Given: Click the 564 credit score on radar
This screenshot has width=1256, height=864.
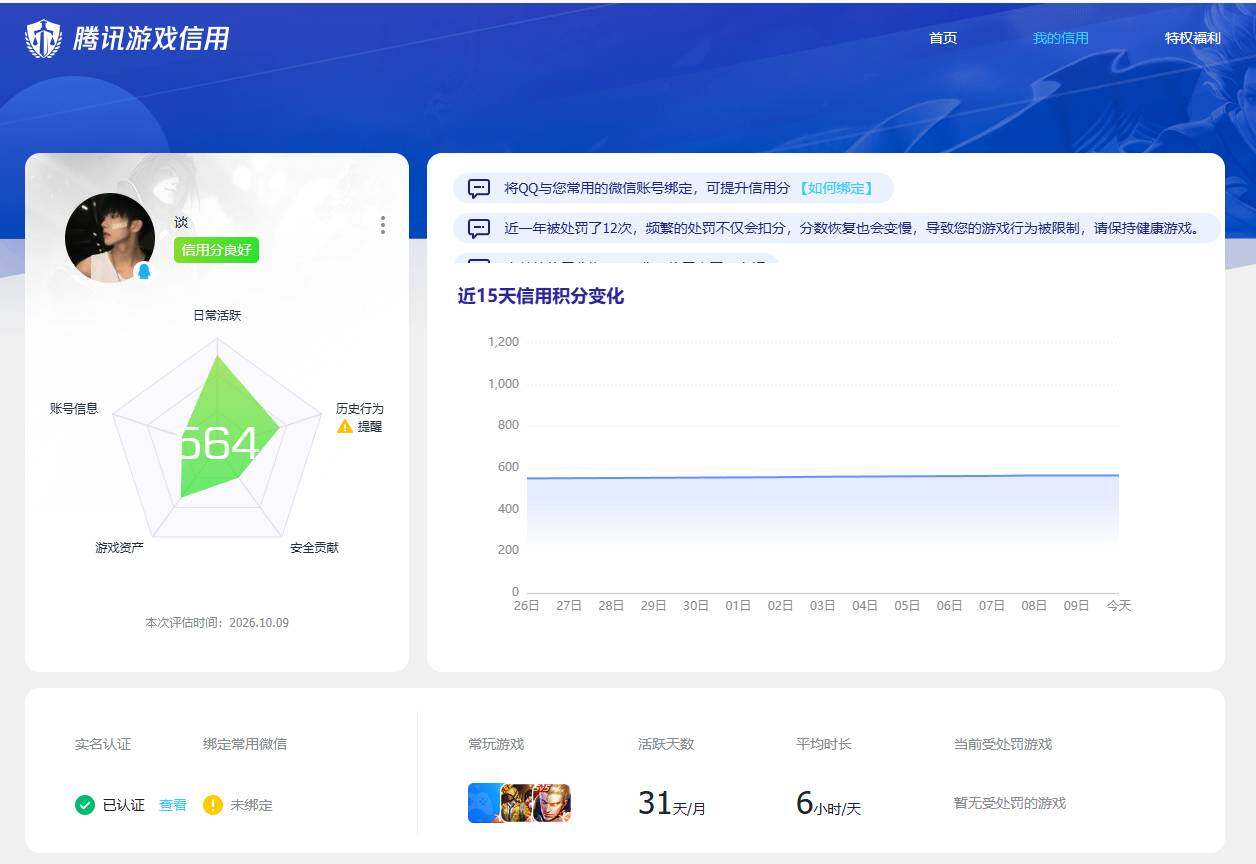Looking at the screenshot, I should 217,443.
